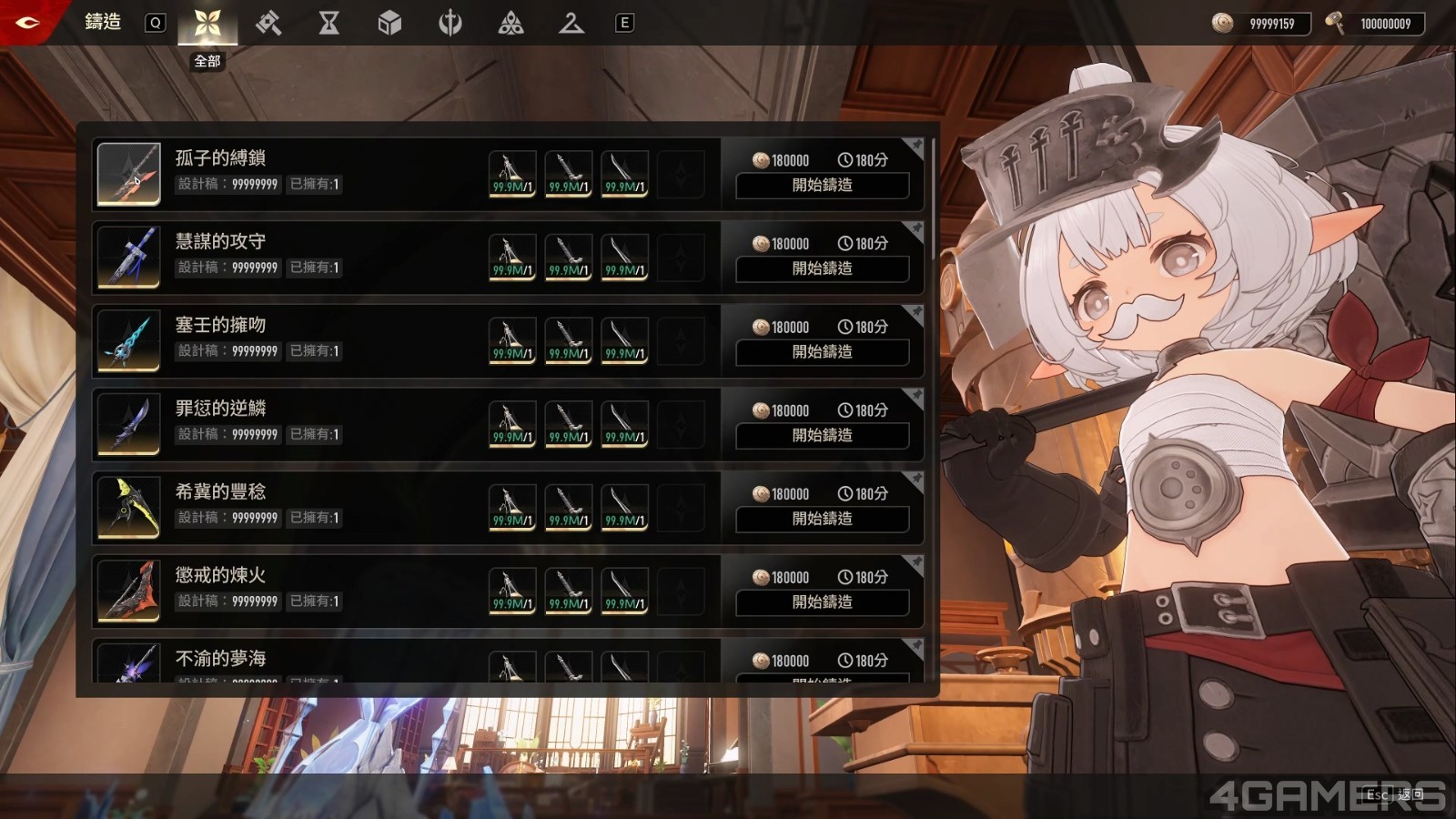Click the 鑄造 screen title
1456x819 pixels.
(103, 21)
